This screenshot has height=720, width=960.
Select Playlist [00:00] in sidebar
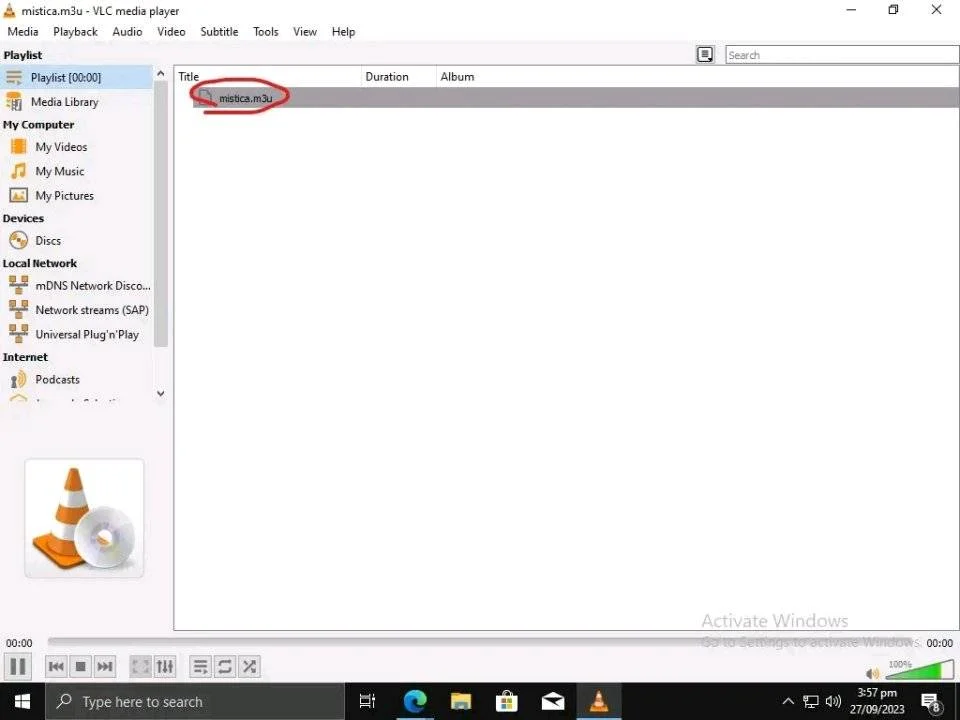click(76, 77)
